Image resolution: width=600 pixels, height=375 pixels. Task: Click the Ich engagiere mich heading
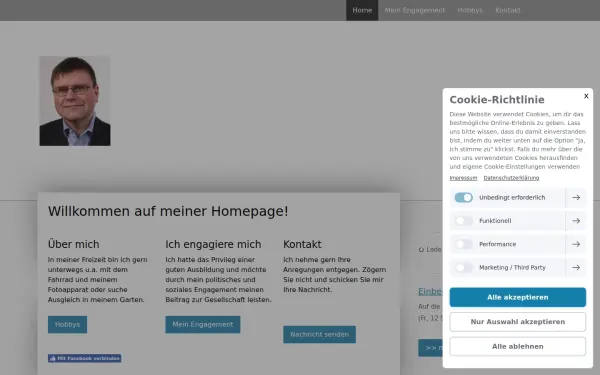click(x=213, y=244)
